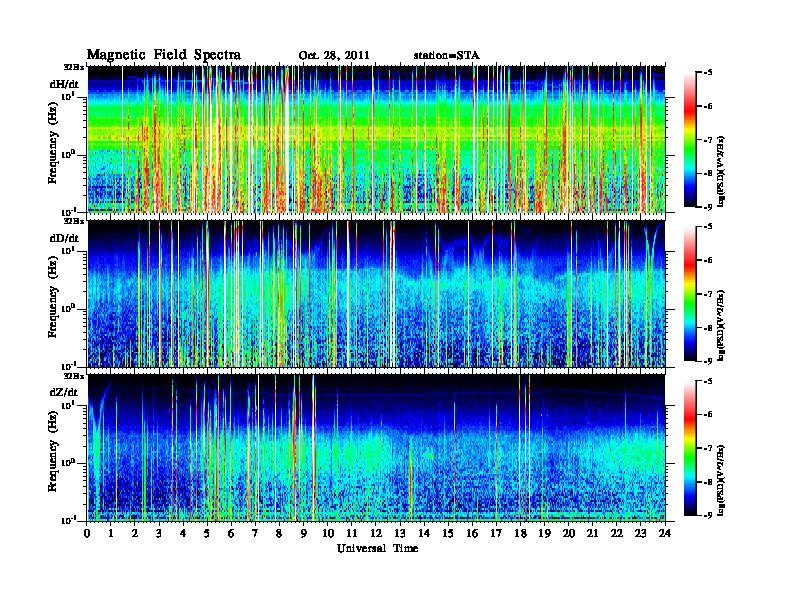Click the "station=STA" label
Image resolution: width=792 pixels, height=612 pixels.
coord(447,55)
